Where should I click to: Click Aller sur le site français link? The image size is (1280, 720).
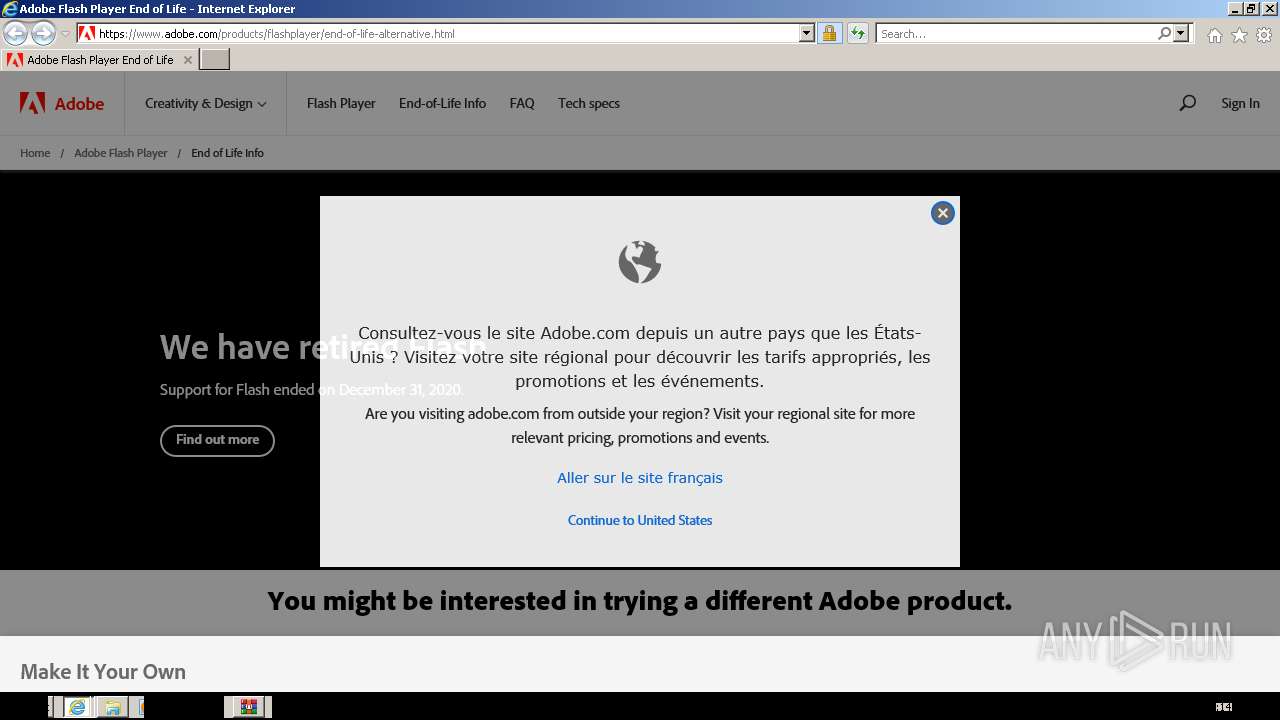[x=640, y=478]
